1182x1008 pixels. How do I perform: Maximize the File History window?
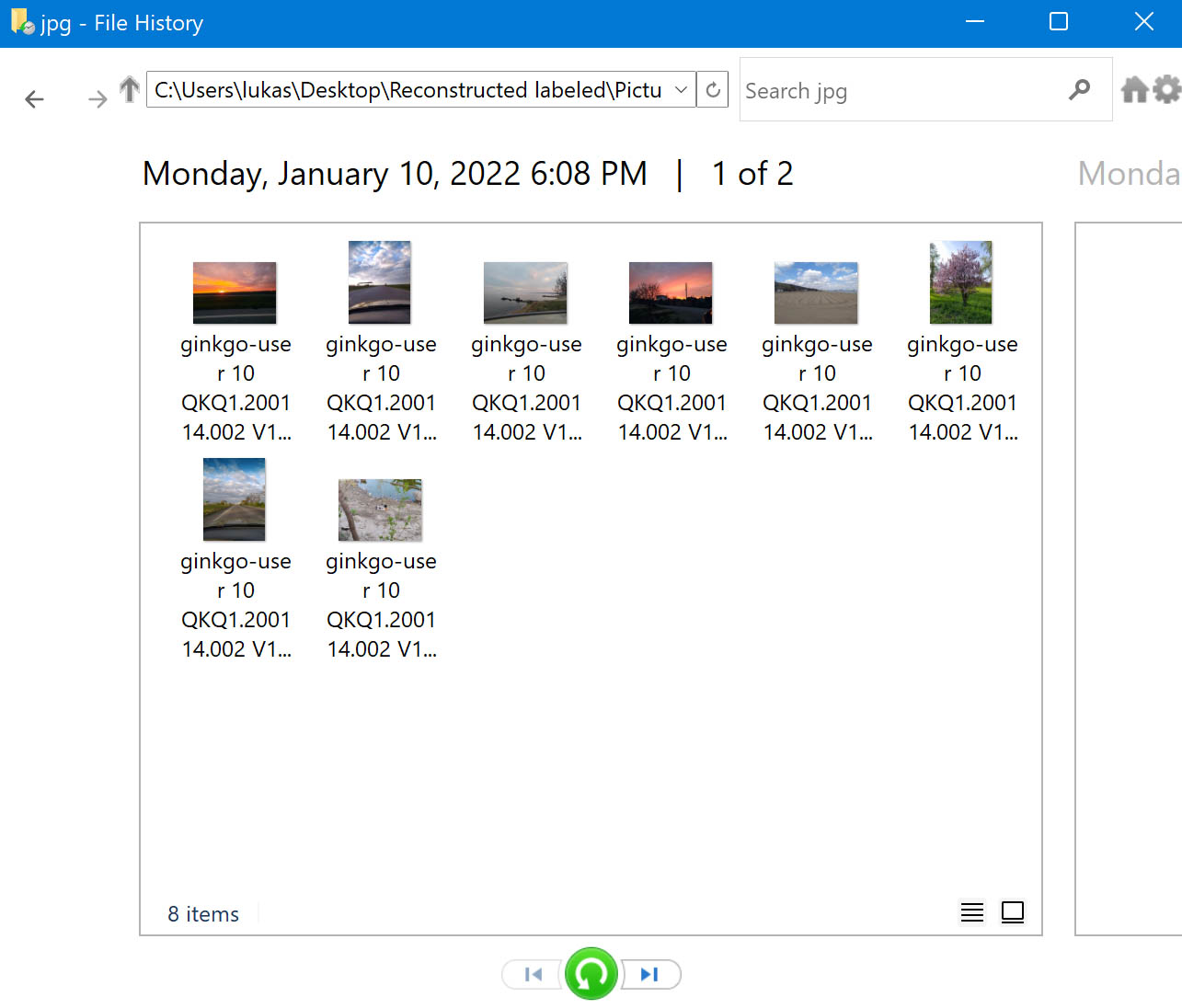click(x=1059, y=22)
